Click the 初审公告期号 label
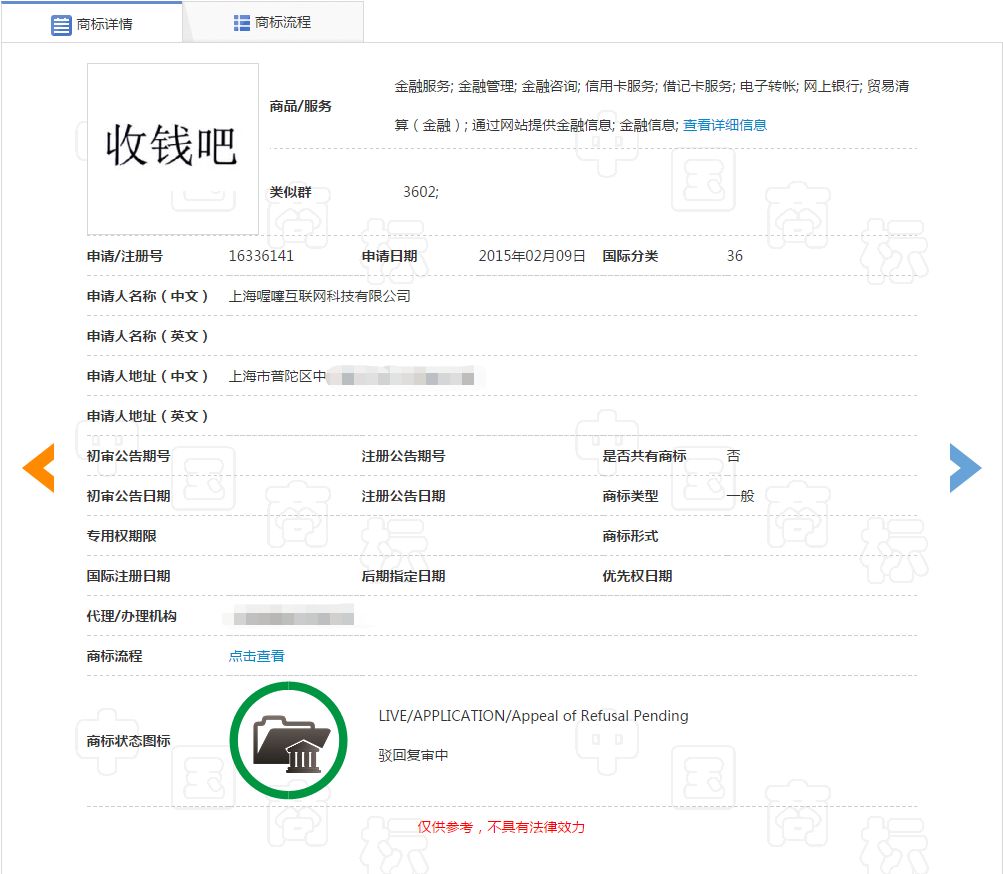This screenshot has height=874, width=1003. 129,456
